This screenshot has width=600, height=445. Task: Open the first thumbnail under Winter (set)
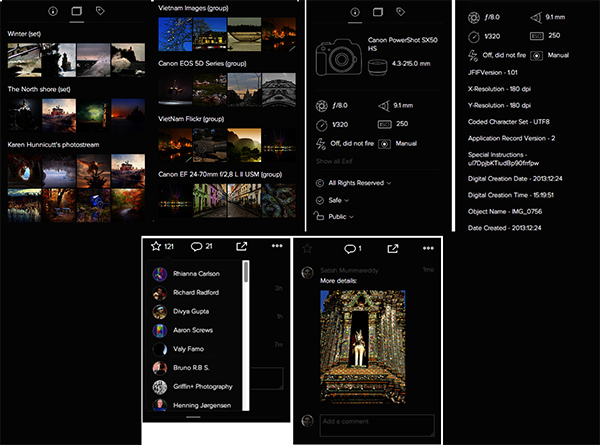tap(24, 60)
